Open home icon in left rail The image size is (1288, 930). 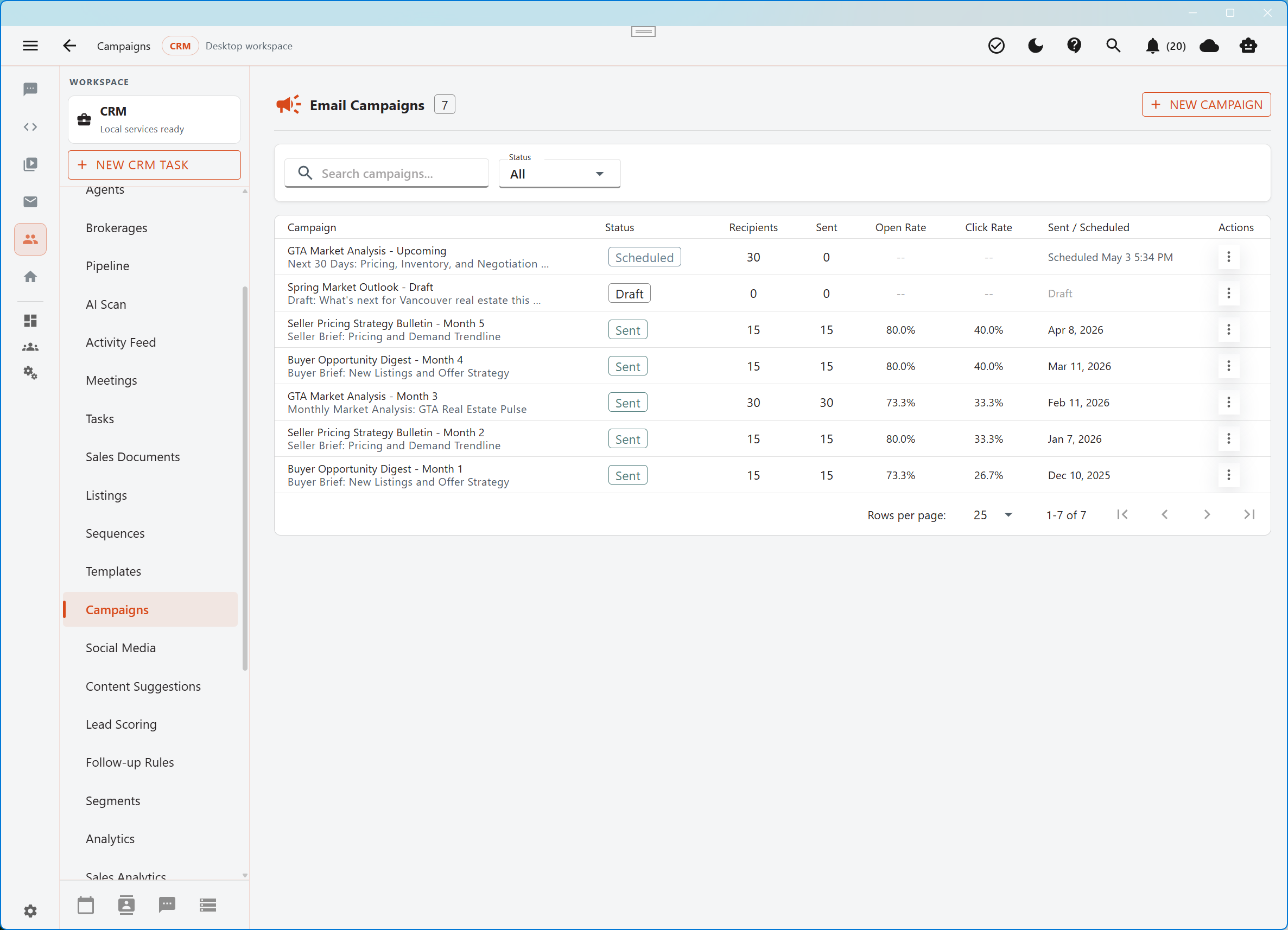[30, 277]
